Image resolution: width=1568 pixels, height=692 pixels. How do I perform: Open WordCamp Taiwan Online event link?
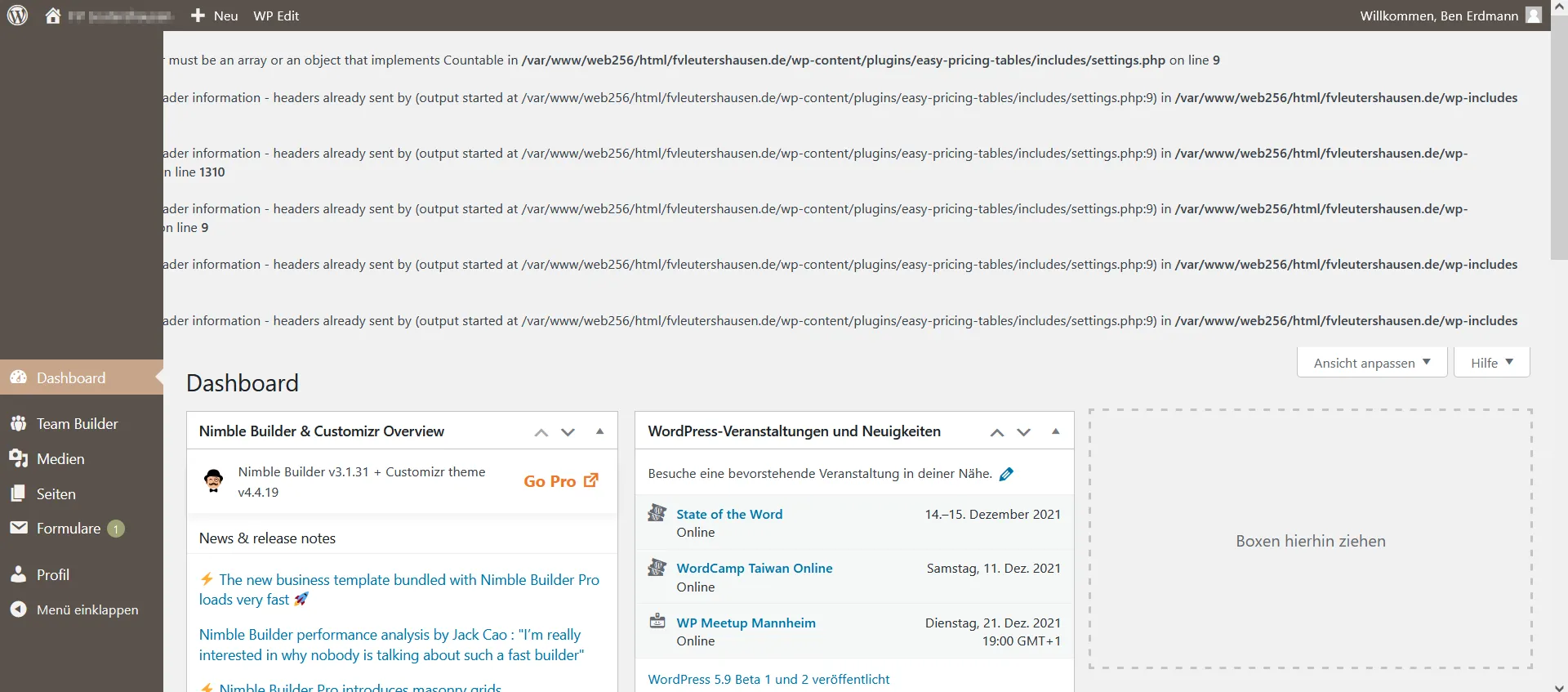(x=755, y=568)
